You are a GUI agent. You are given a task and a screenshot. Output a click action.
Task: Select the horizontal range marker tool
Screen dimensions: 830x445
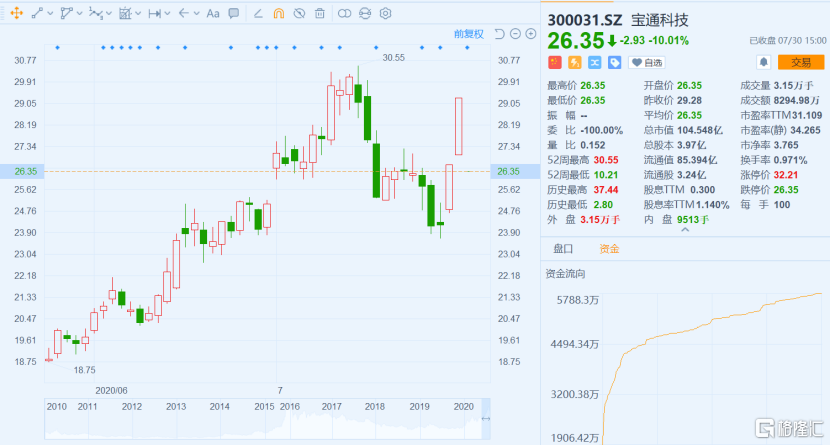pyautogui.click(x=154, y=13)
